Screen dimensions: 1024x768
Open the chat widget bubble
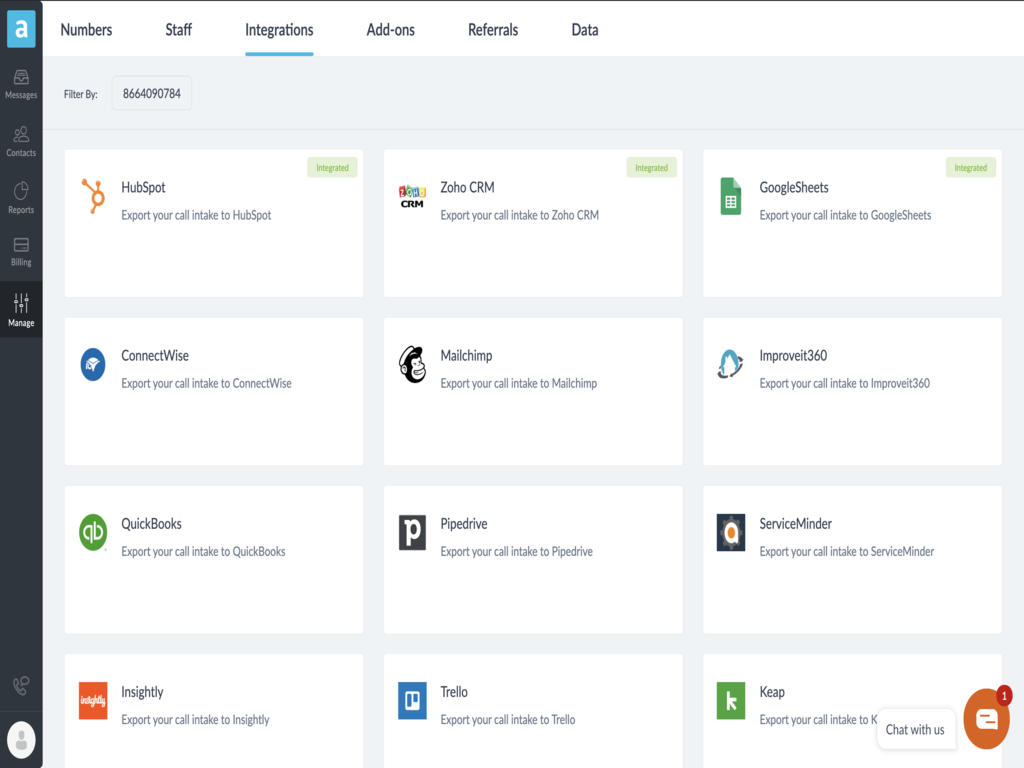[986, 719]
